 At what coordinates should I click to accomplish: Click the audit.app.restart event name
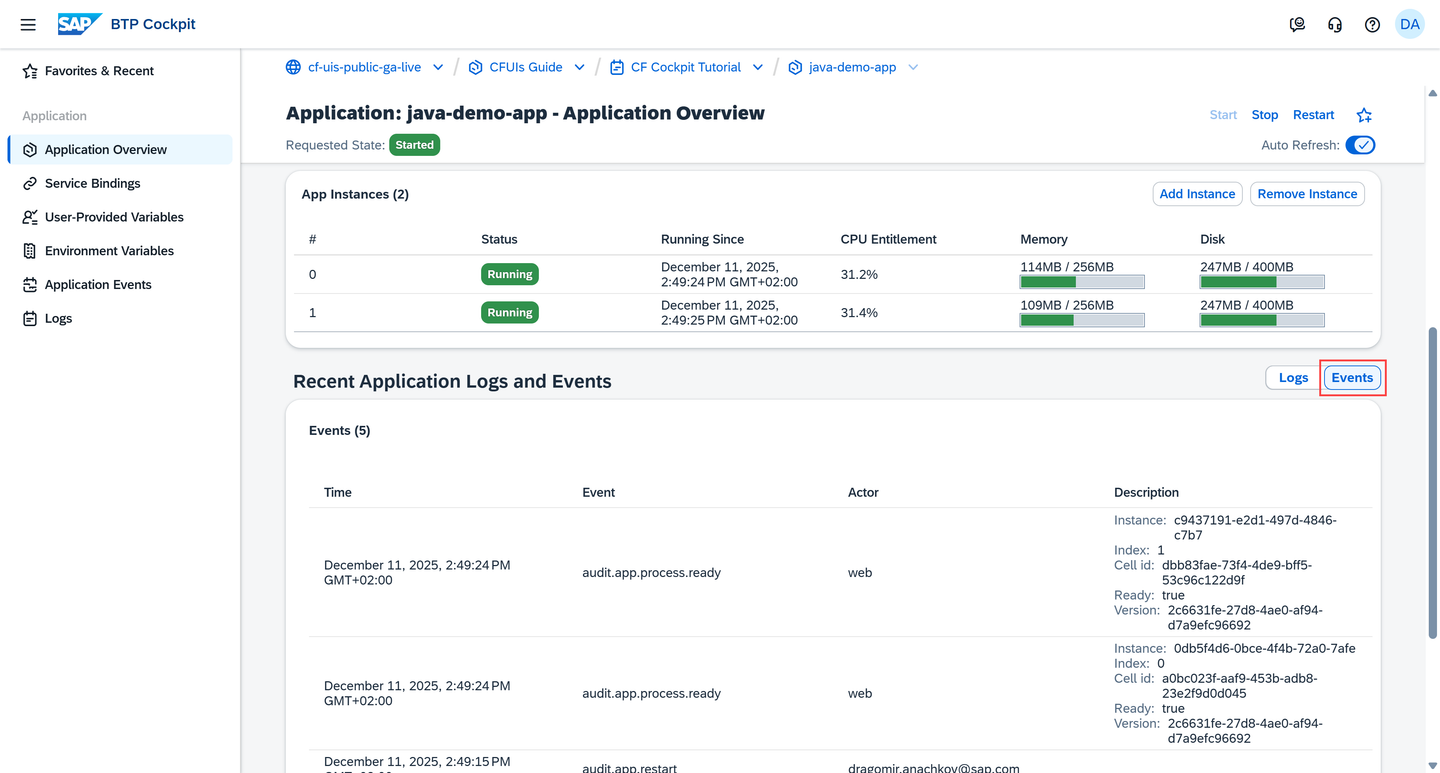(x=630, y=768)
